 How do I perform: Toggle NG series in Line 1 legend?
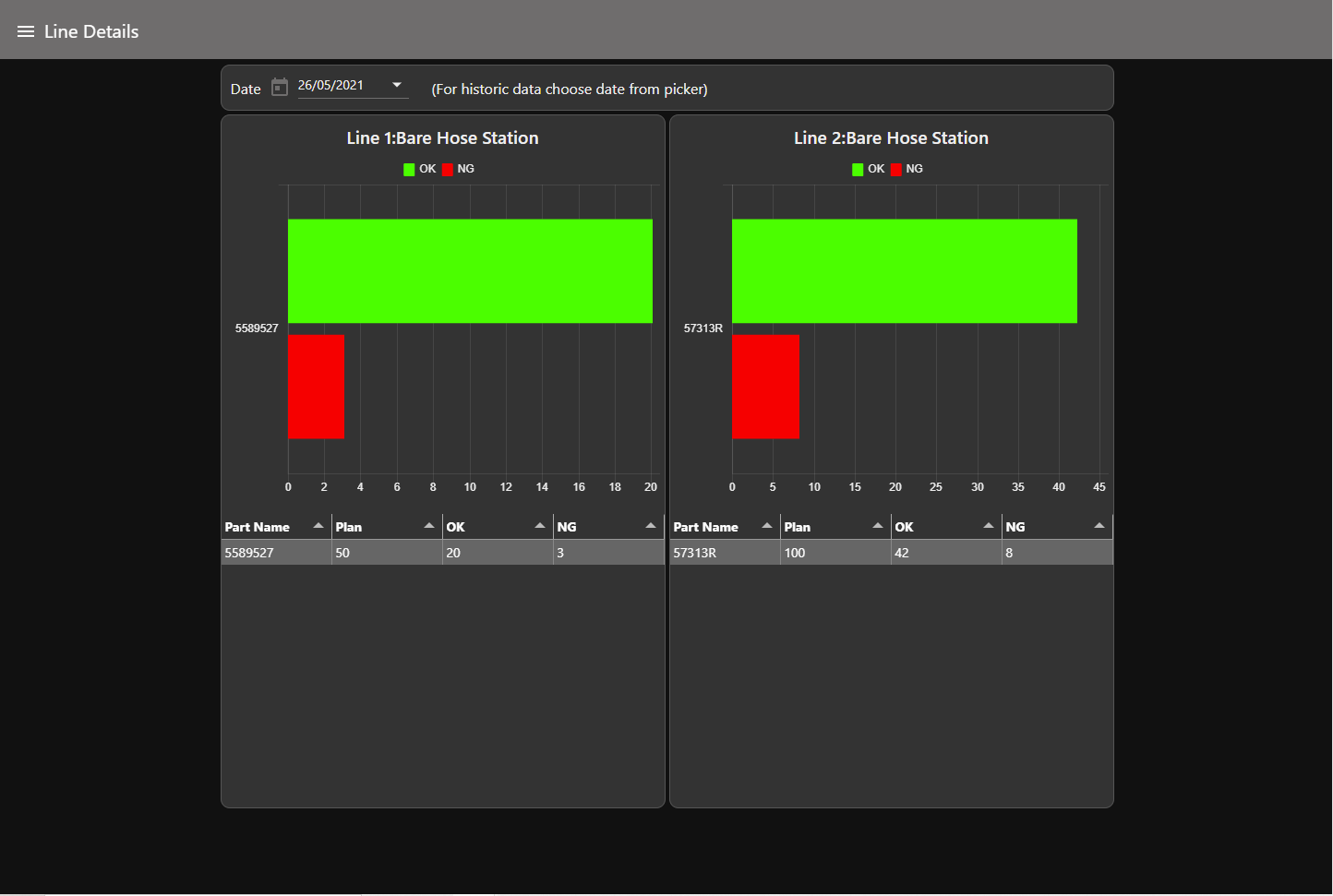coord(458,169)
